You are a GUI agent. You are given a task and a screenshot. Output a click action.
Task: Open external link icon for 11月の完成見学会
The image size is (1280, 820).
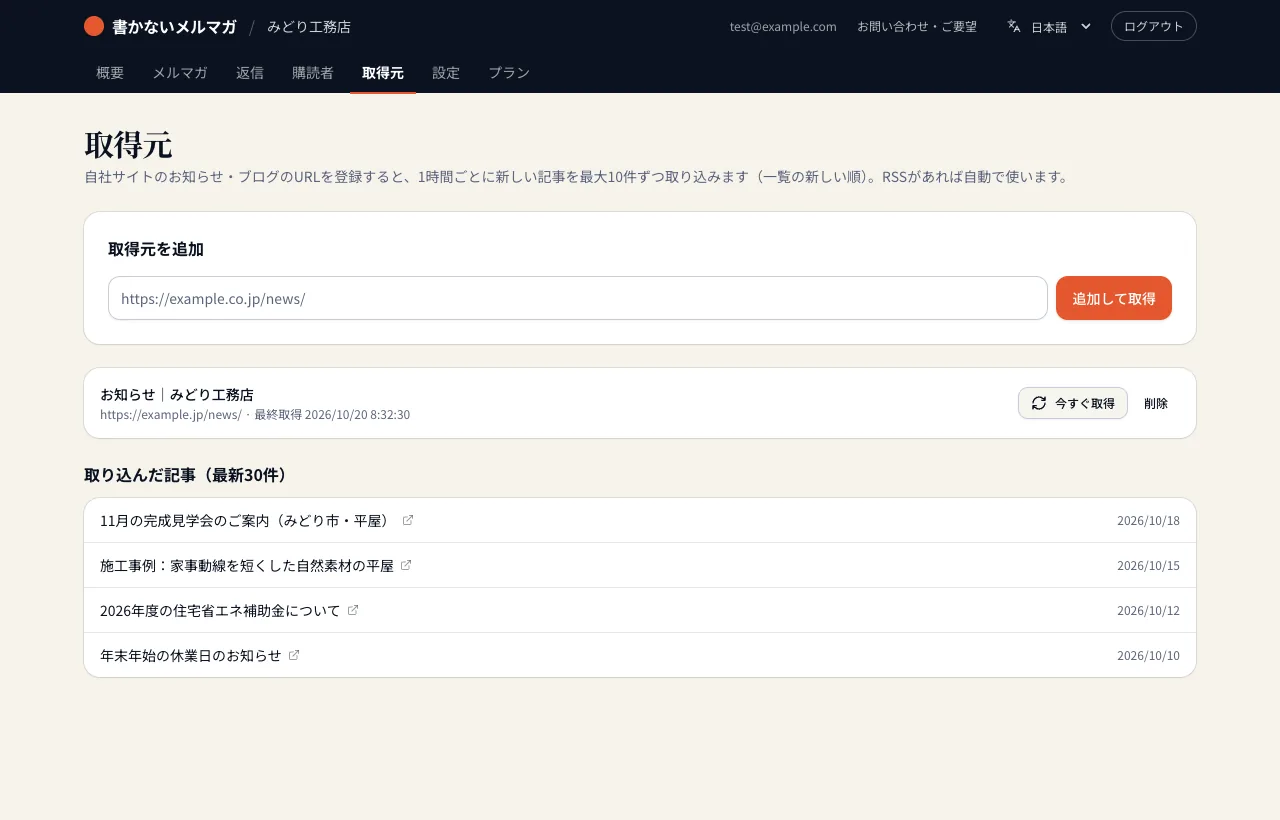pos(408,520)
